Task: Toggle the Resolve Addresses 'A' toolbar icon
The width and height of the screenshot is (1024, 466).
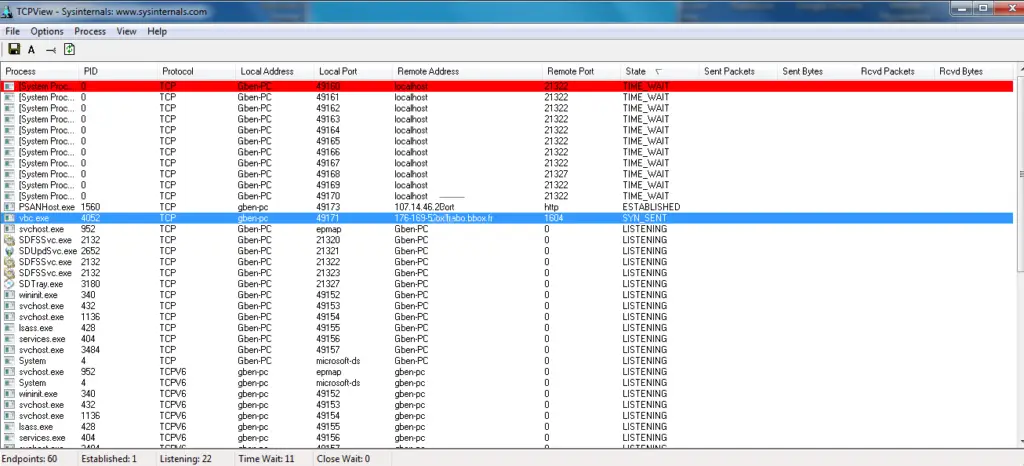Action: (x=31, y=50)
